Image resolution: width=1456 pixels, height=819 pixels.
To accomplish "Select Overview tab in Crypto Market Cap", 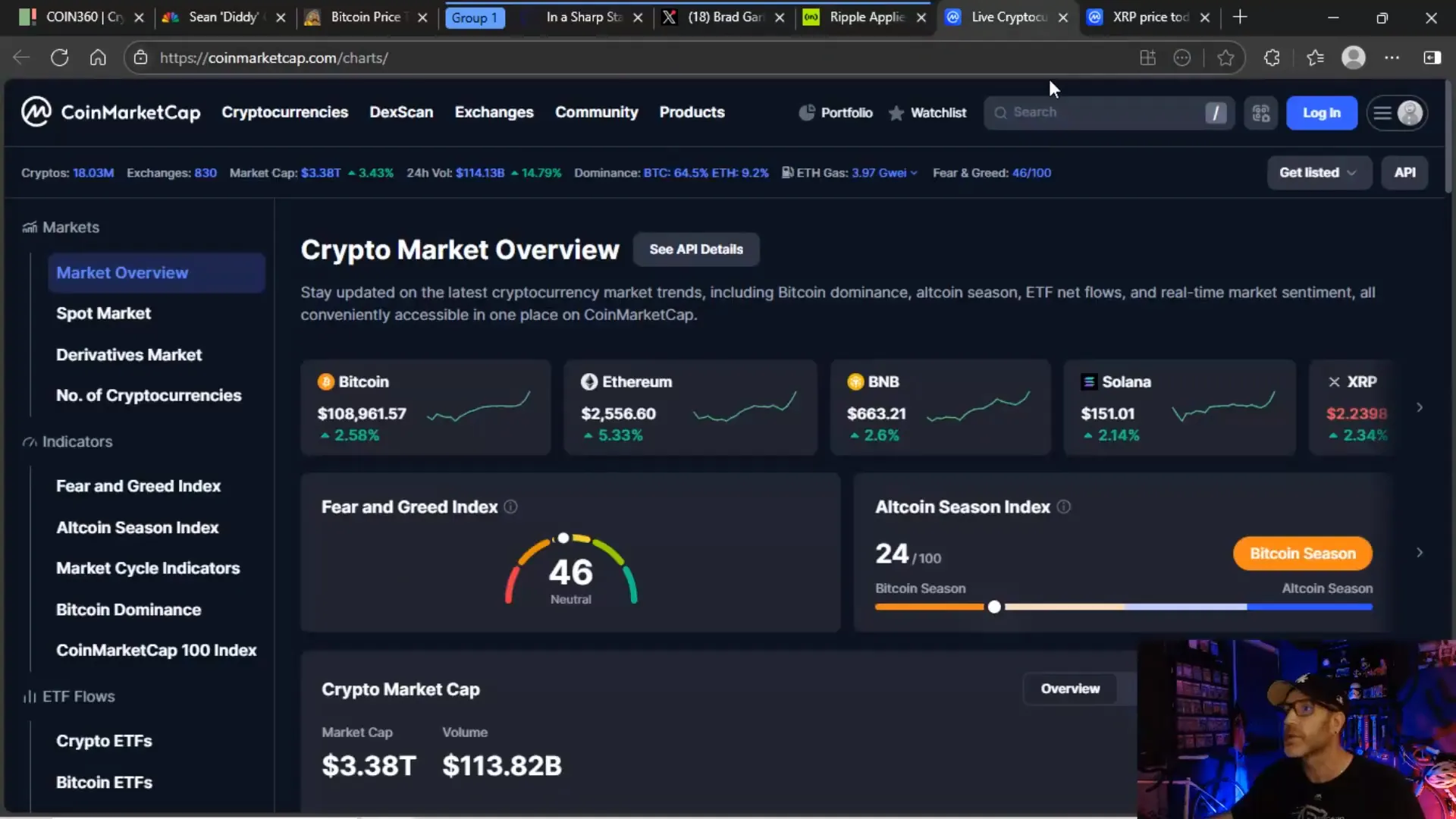I will (1070, 689).
